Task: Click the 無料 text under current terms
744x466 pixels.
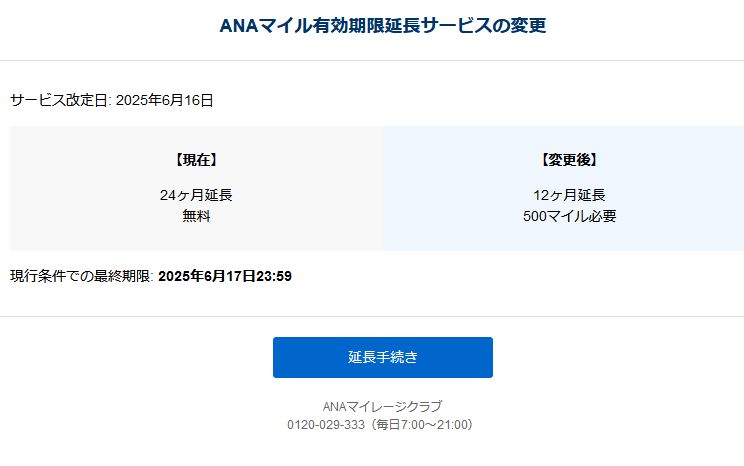Action: pyautogui.click(x=196, y=216)
